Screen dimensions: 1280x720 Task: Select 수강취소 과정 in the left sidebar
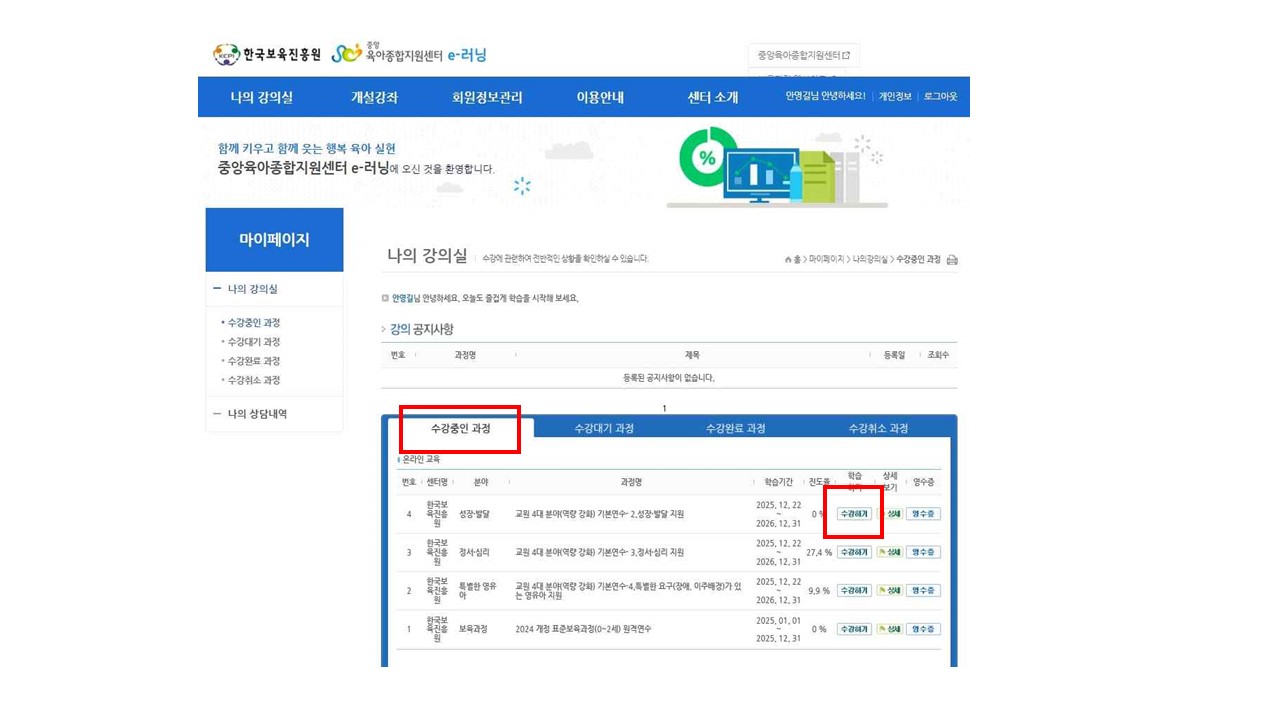[x=253, y=380]
